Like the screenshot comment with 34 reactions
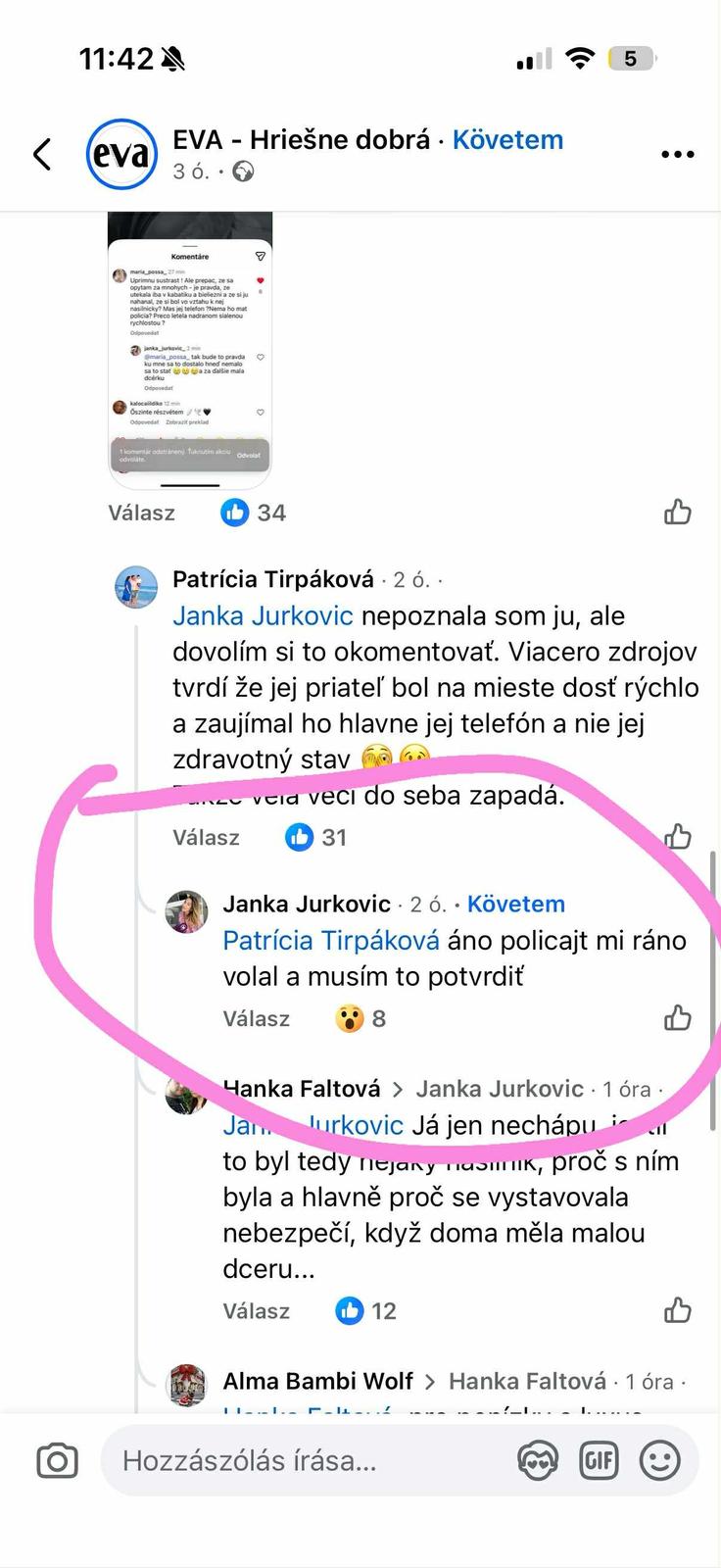 pyautogui.click(x=678, y=512)
